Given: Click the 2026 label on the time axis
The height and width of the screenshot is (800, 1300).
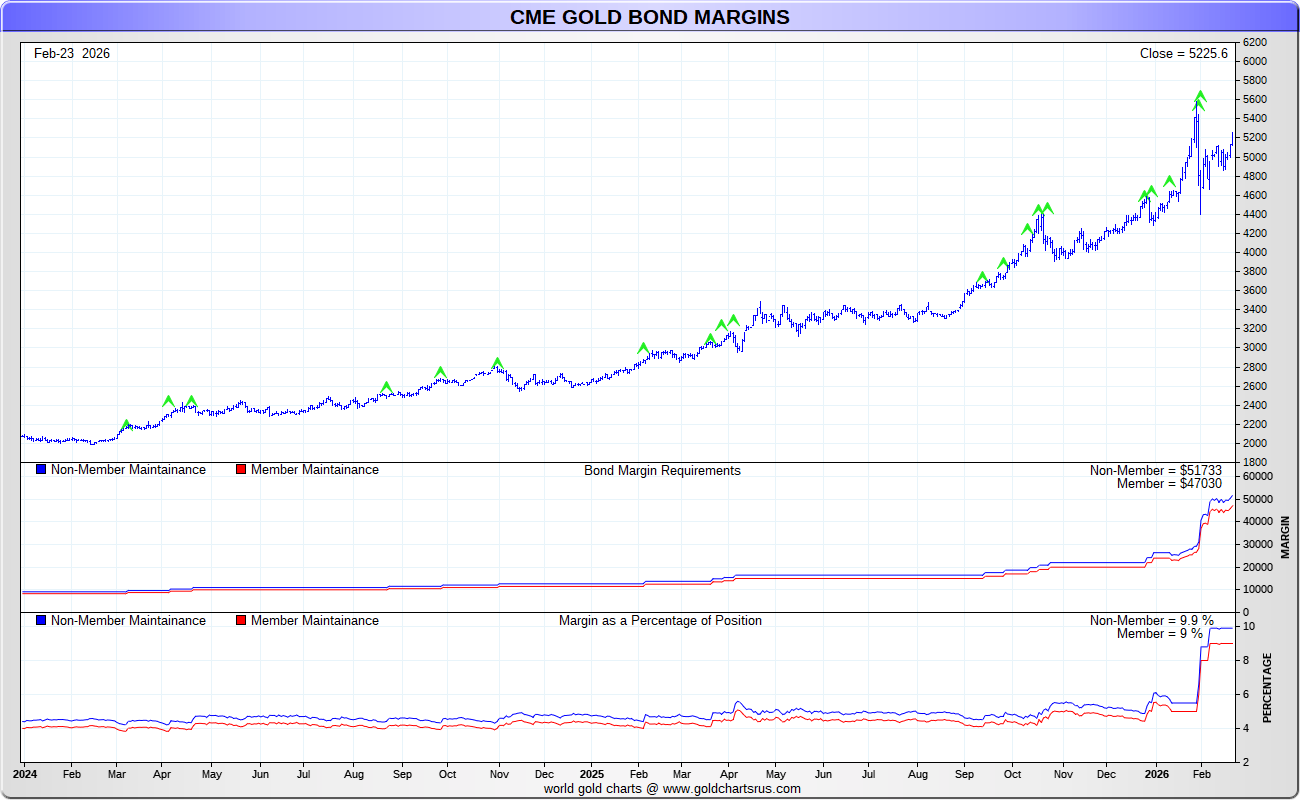Looking at the screenshot, I should pos(1156,774).
